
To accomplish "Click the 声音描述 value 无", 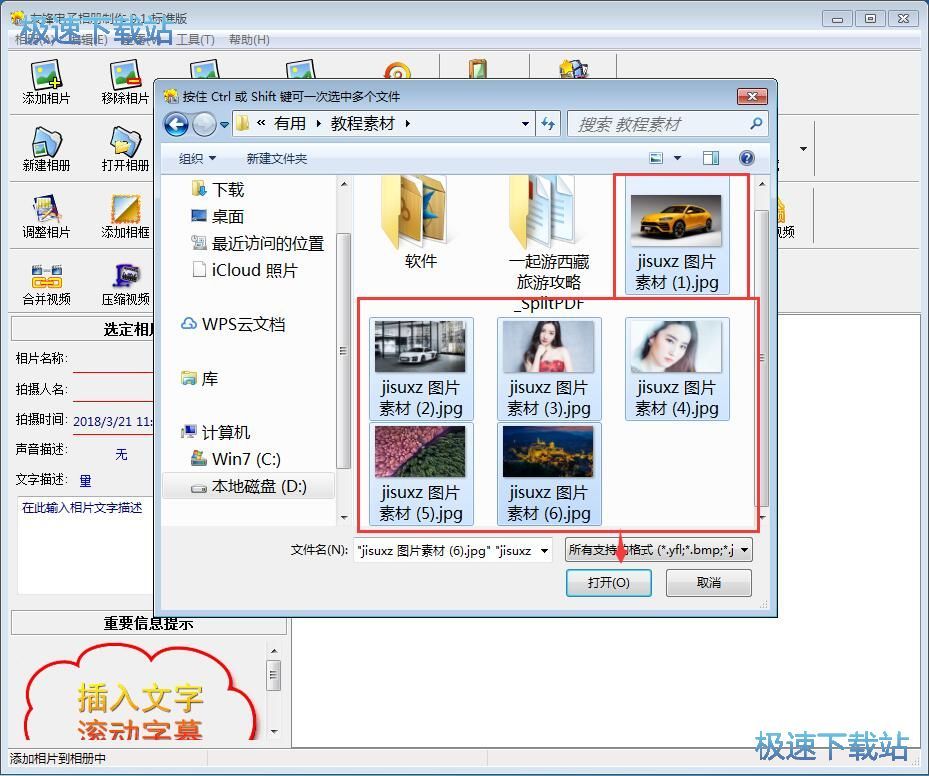I will [121, 454].
